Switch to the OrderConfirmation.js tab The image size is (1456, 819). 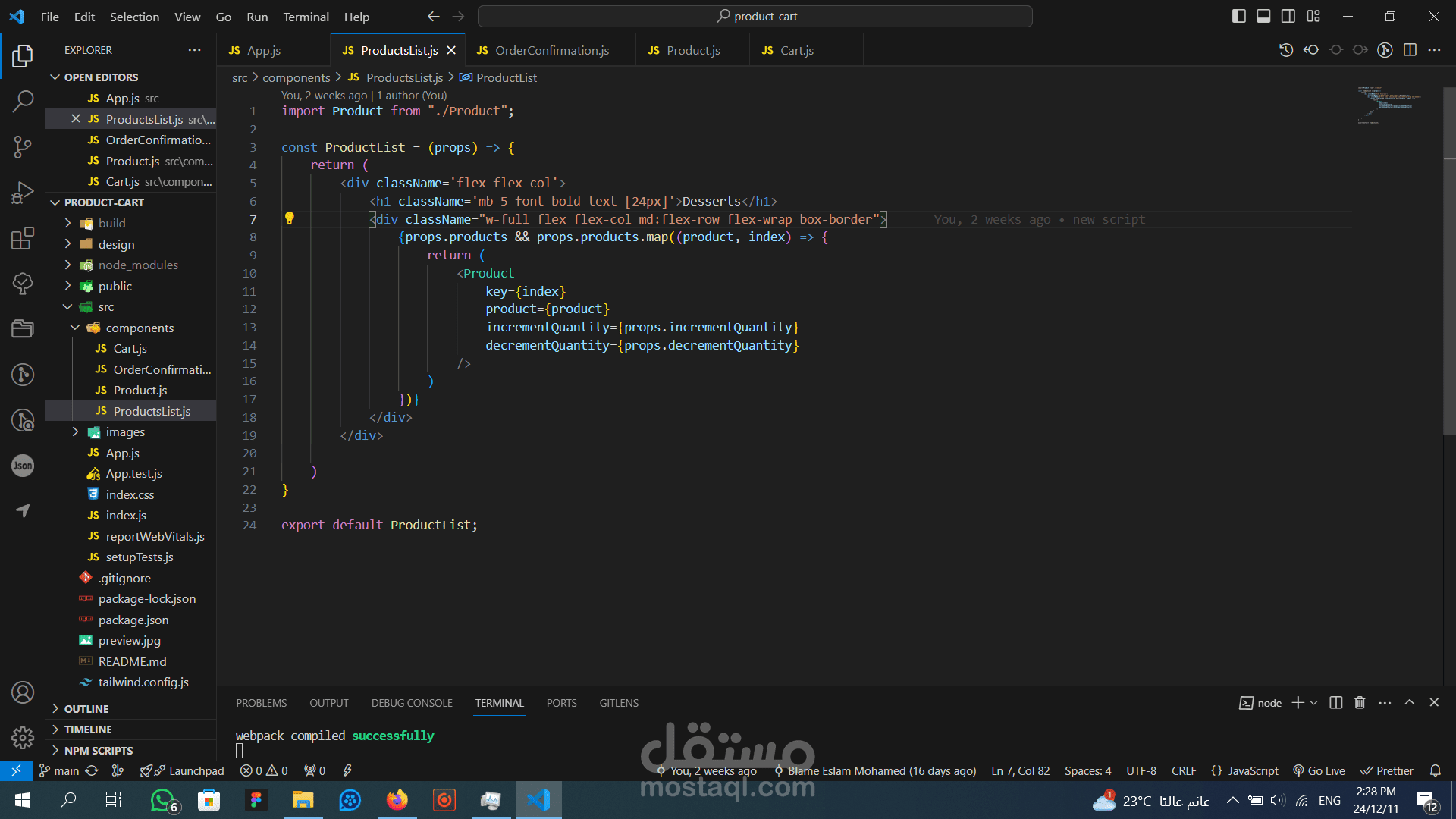coord(551,50)
